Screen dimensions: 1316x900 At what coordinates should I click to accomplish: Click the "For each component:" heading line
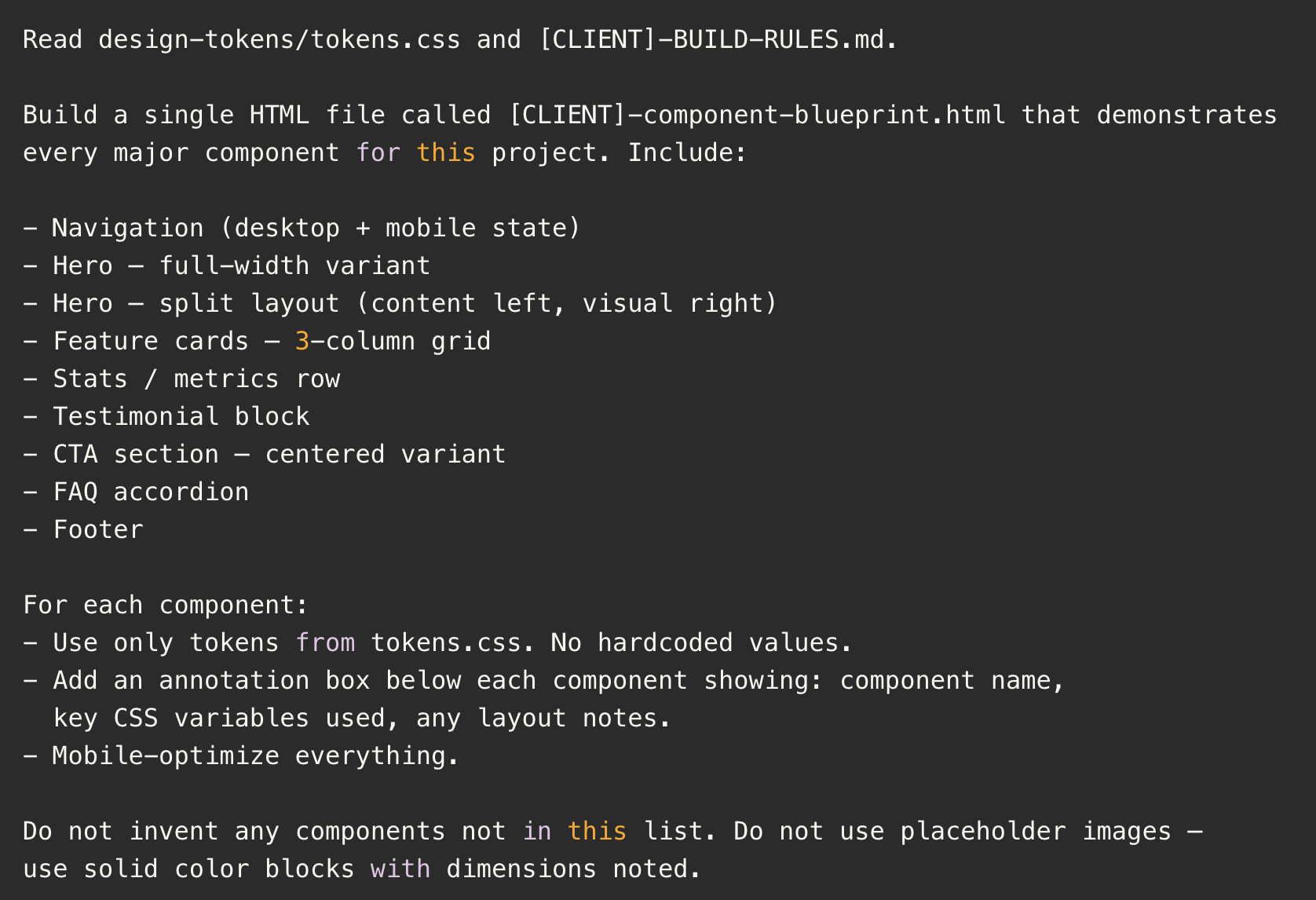(x=166, y=605)
